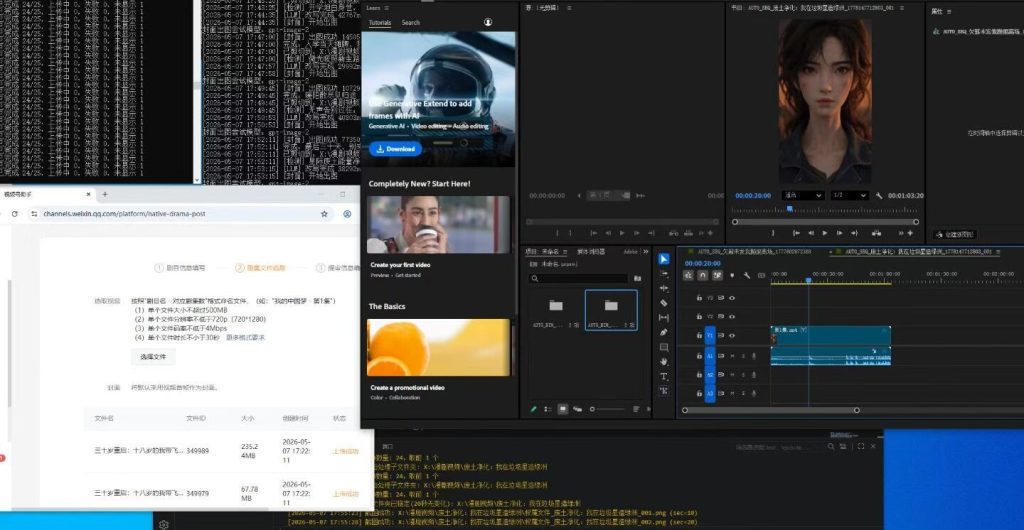Bookmark page with star in browser address bar

pos(325,213)
